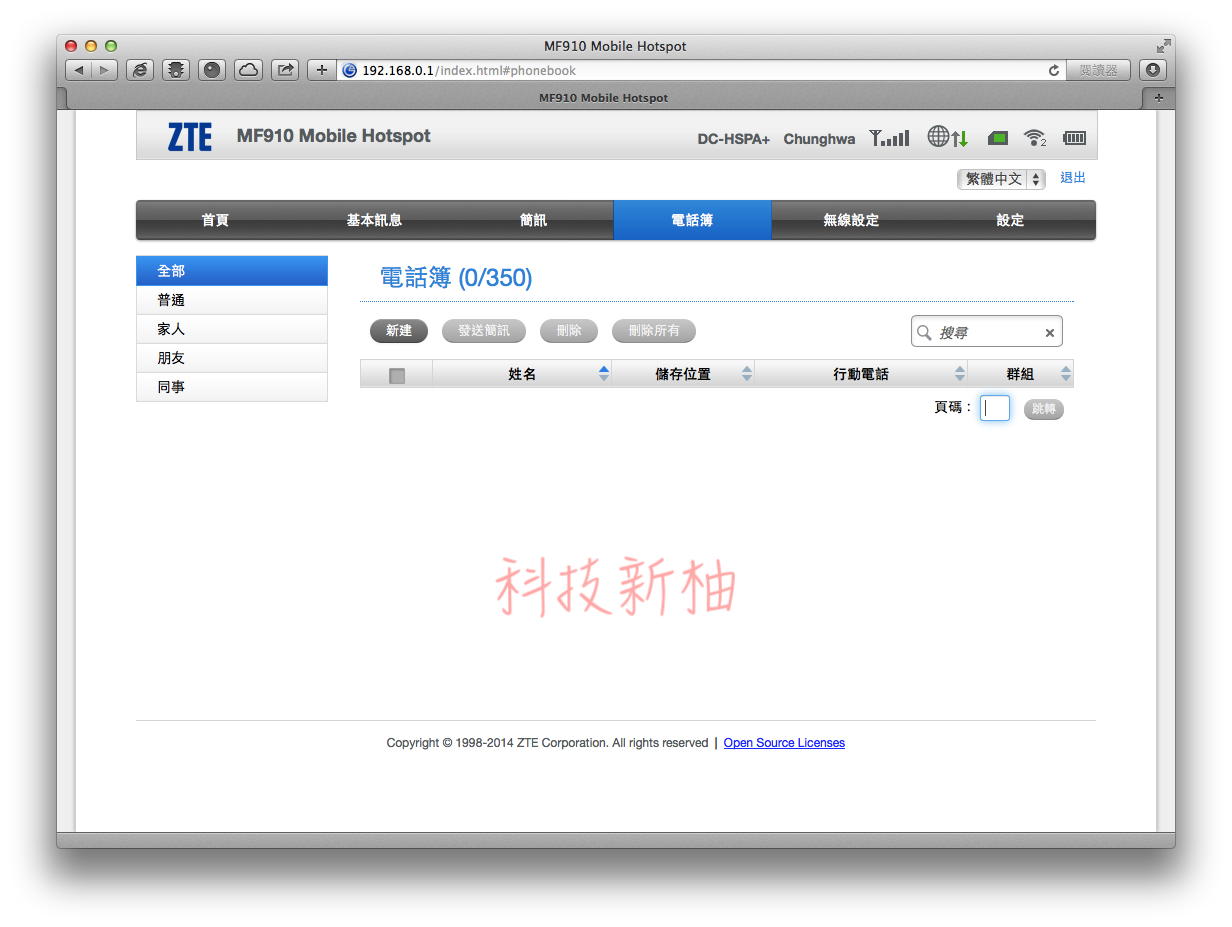Viewport: 1232px width, 927px height.
Task: Click the DC-HSPA+ network type text
Action: (x=734, y=139)
